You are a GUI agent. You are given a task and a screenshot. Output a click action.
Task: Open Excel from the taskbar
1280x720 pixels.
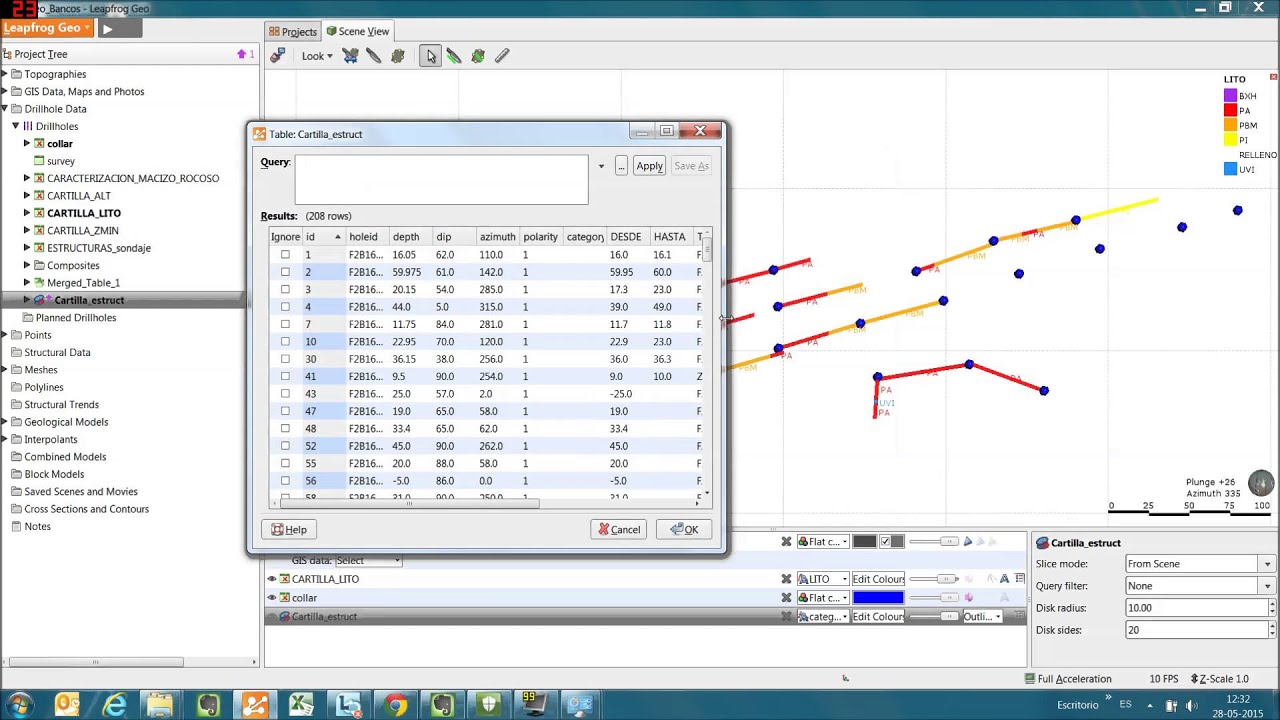(301, 705)
